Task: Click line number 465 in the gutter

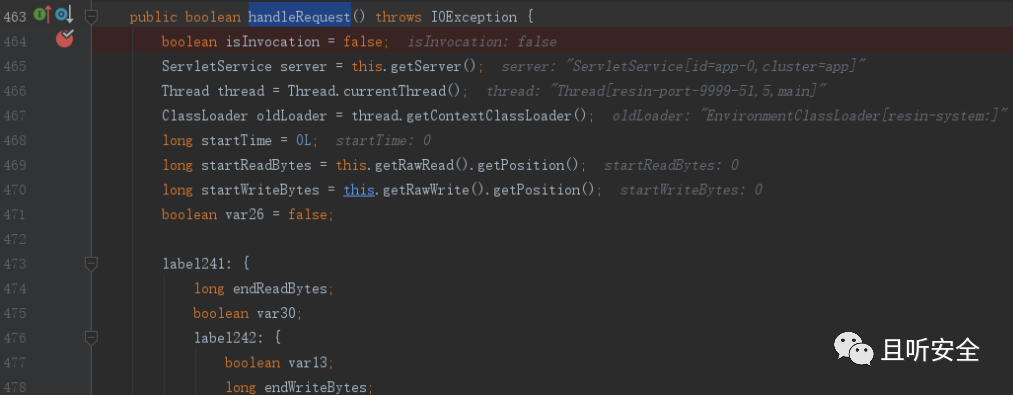Action: (x=14, y=67)
